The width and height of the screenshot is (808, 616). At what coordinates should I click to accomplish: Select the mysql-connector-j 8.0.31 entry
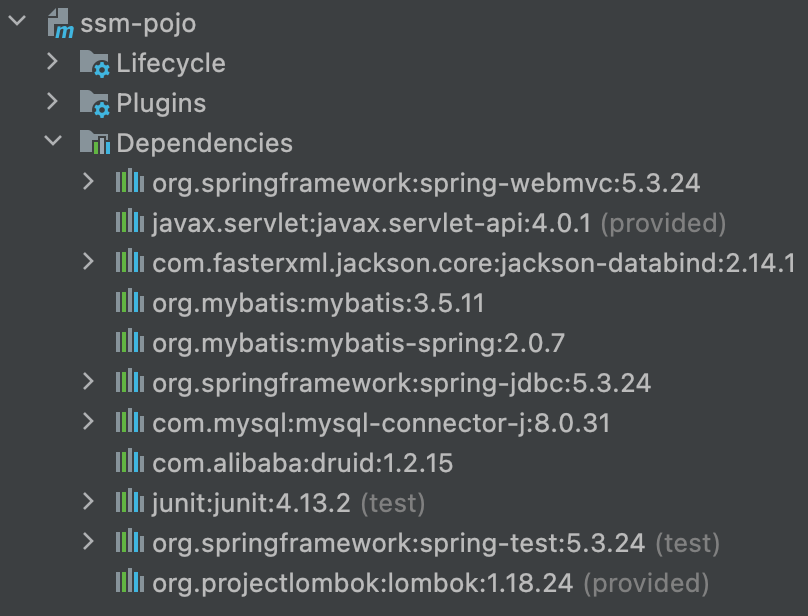tap(381, 423)
